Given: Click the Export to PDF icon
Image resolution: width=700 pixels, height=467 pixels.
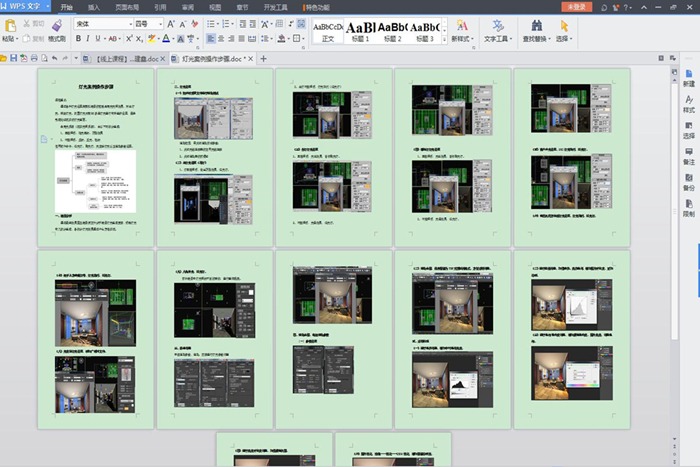Looking at the screenshot, I should click(24, 58).
